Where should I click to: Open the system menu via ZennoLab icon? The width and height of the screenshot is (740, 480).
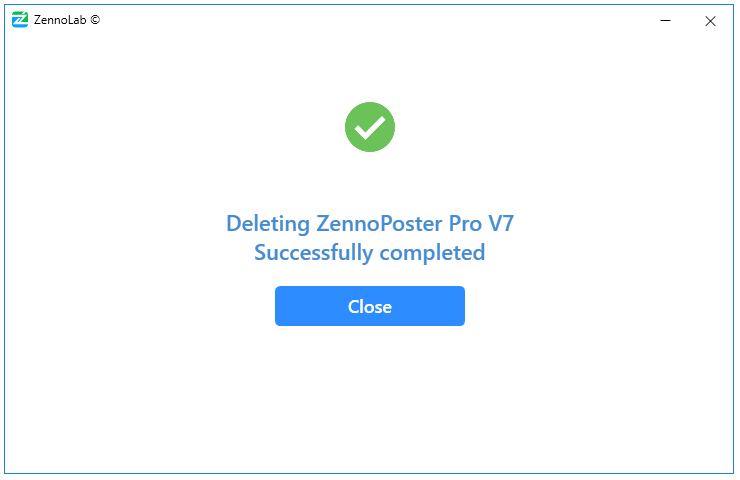pos(20,20)
